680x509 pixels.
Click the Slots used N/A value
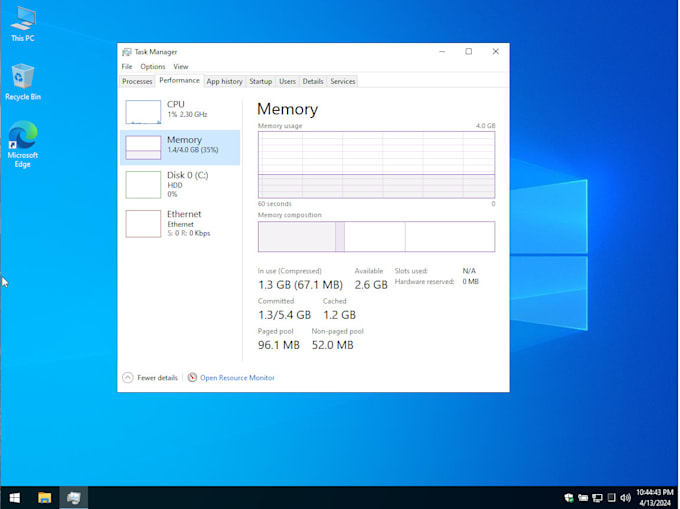469,271
